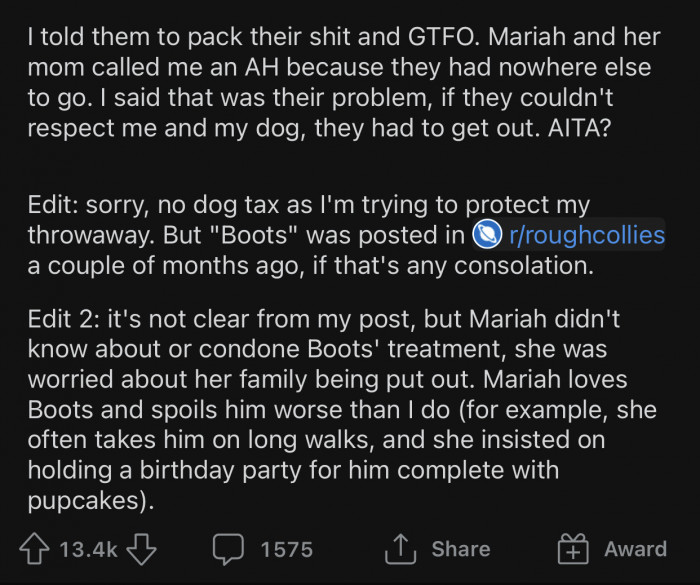Click the subreddit planet icon before r/roughcollies

486,236
